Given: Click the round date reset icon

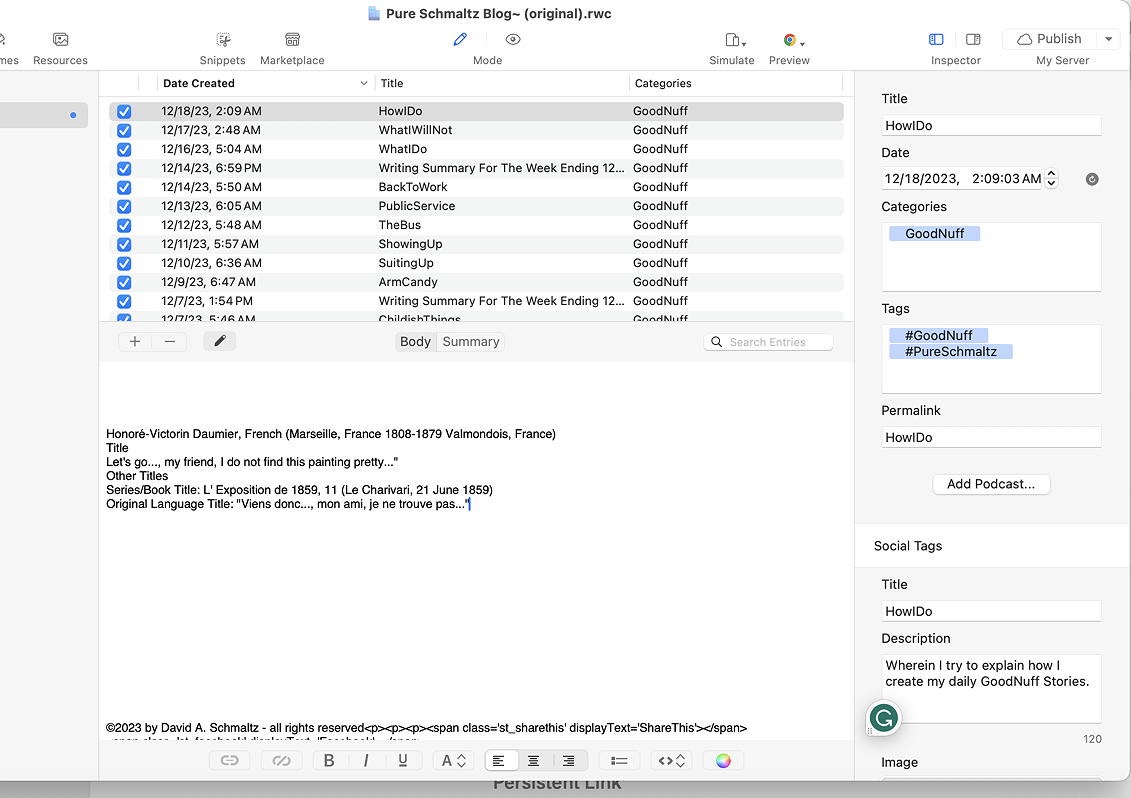Looking at the screenshot, I should coord(1092,179).
